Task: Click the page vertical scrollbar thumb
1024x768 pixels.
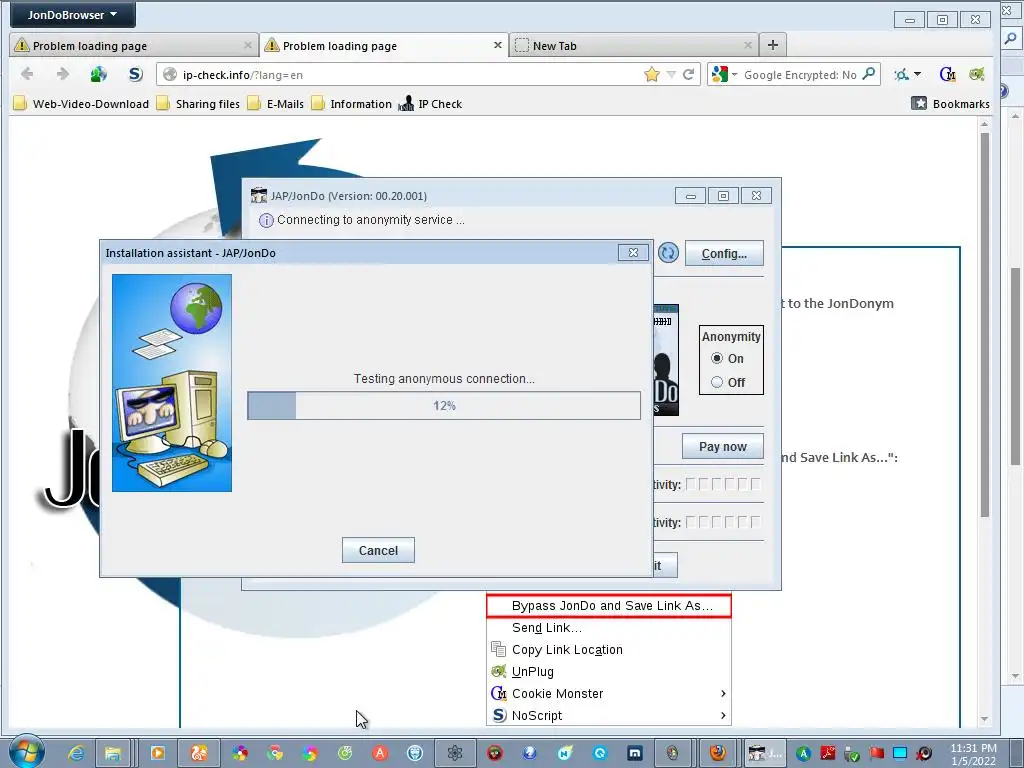Action: [x=985, y=325]
